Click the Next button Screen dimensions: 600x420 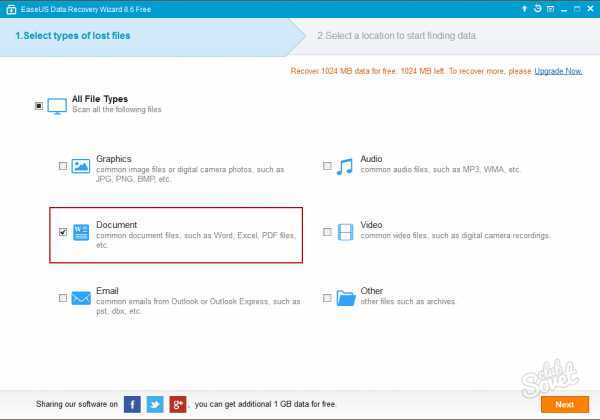pos(565,404)
